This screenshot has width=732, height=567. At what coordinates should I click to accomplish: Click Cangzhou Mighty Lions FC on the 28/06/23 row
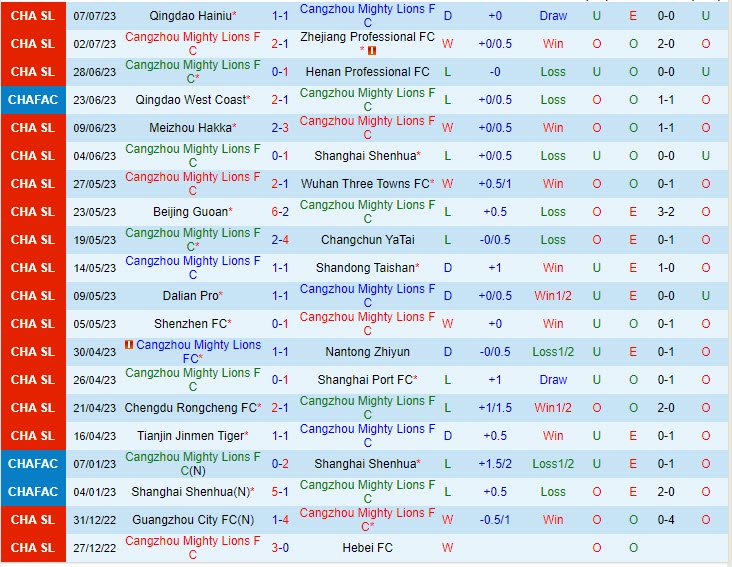click(x=193, y=72)
